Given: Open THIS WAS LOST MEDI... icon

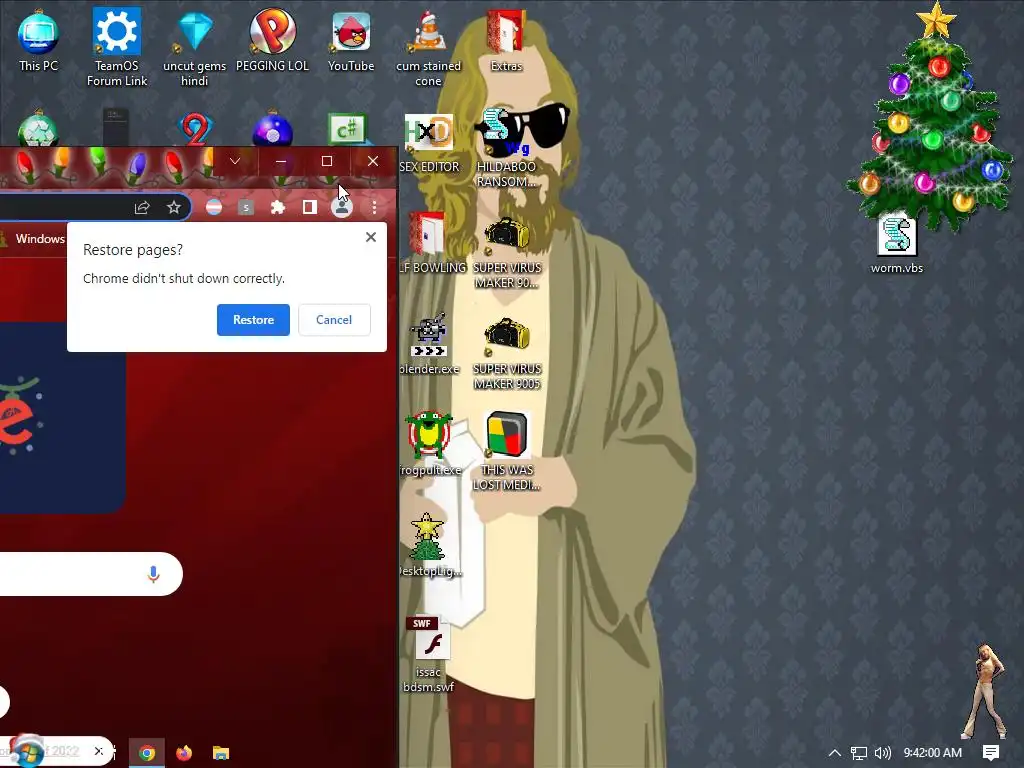Looking at the screenshot, I should pos(507,451).
